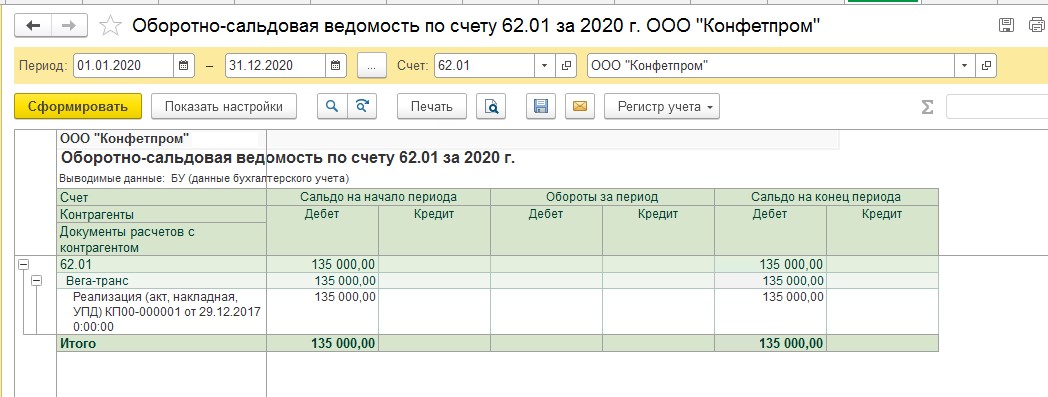Screen dimensions: 1048x397
Task: Open the account 62.01 dropdown list
Action: (x=544, y=65)
